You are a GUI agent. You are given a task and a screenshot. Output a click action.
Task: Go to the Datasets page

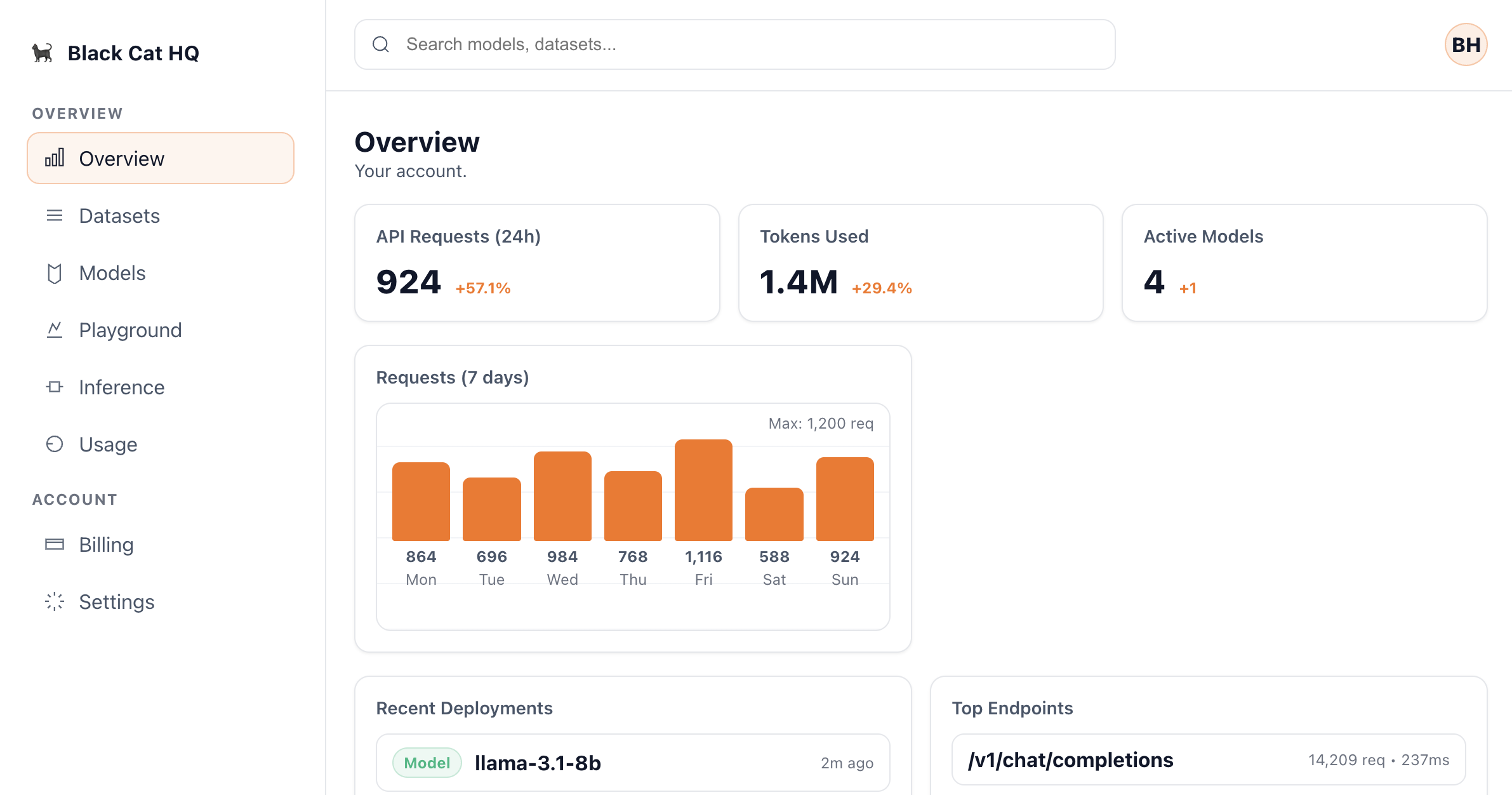[x=119, y=216]
